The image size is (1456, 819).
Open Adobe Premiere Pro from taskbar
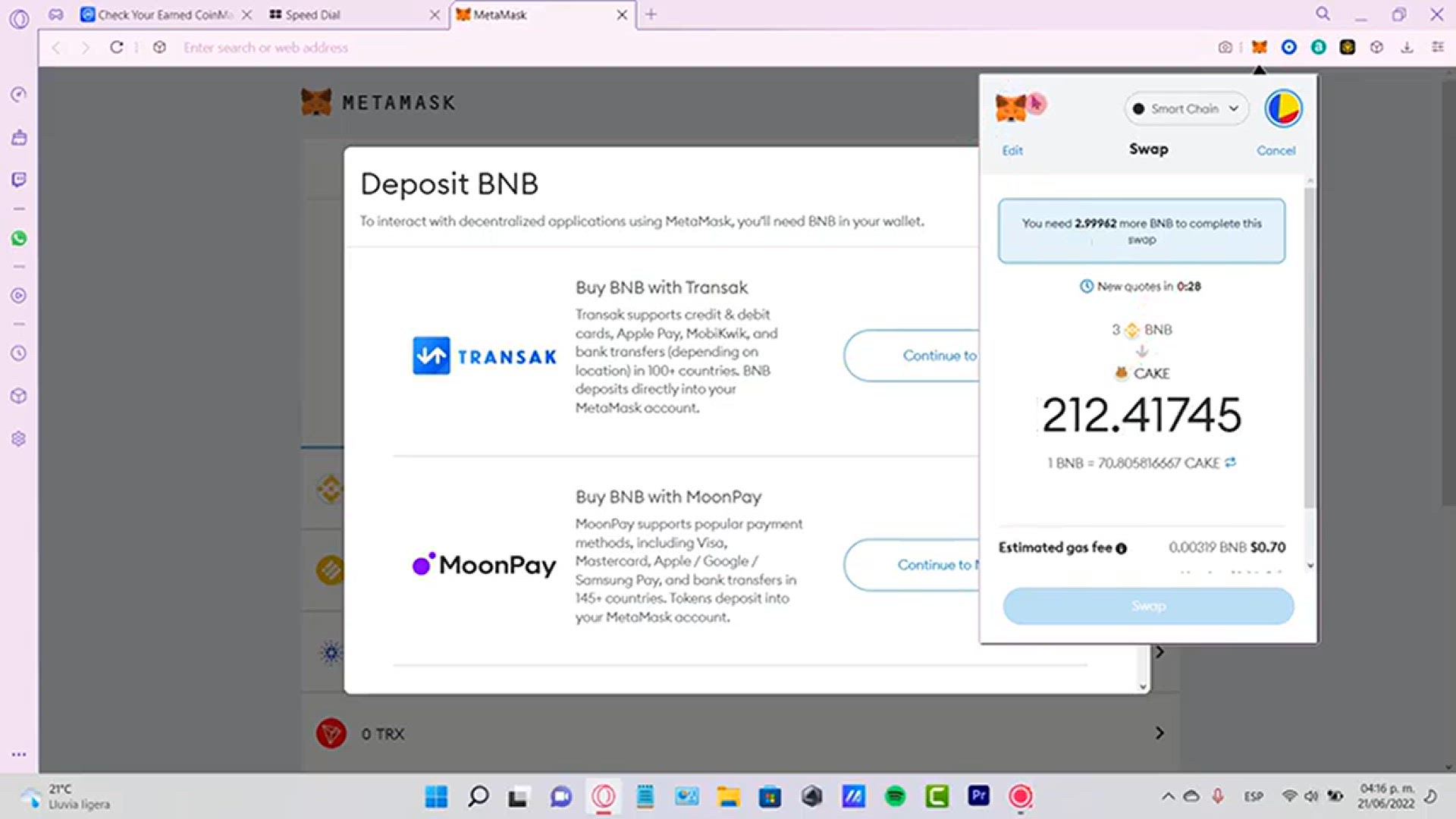[x=978, y=795]
